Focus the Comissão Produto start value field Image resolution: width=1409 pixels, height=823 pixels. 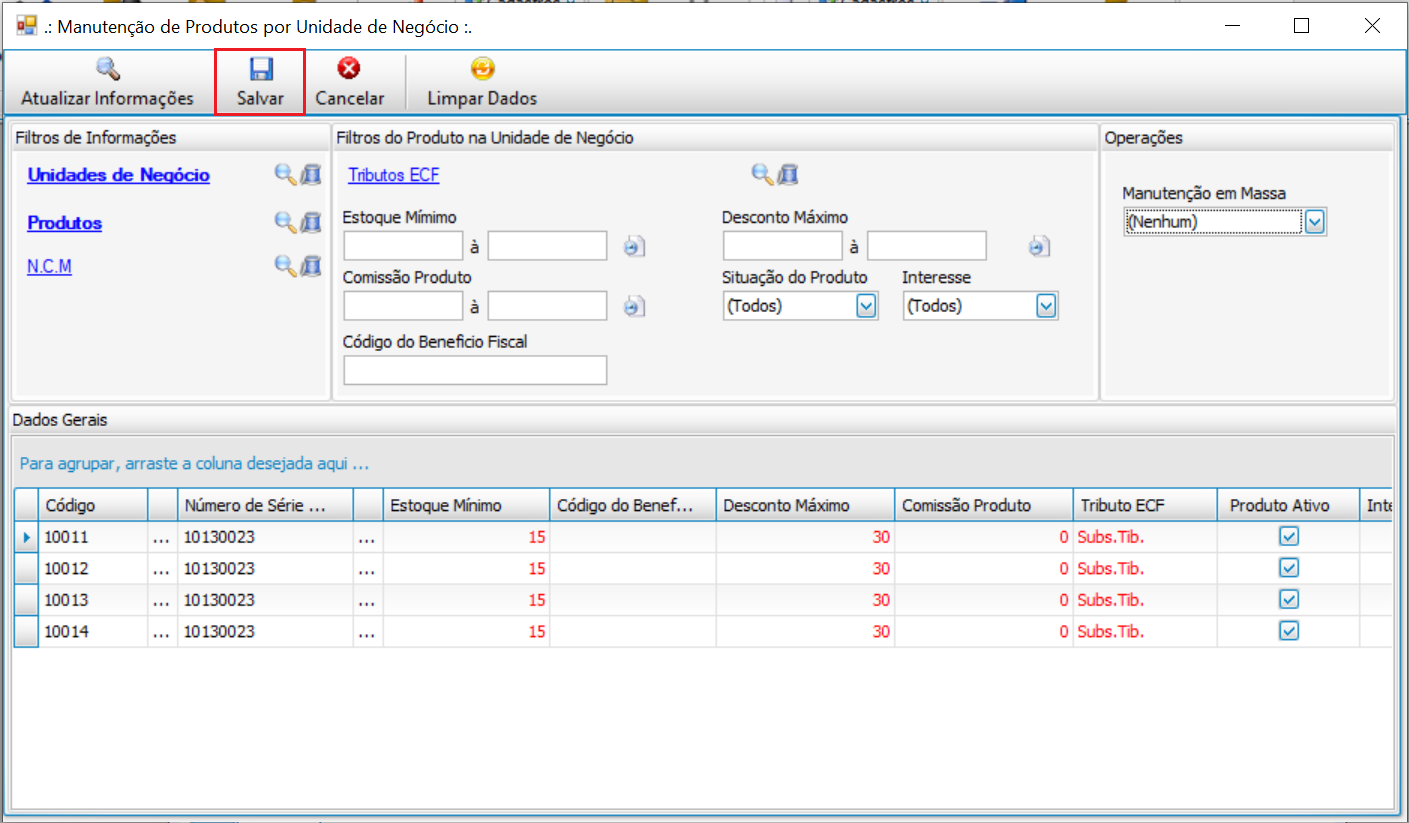coord(403,306)
